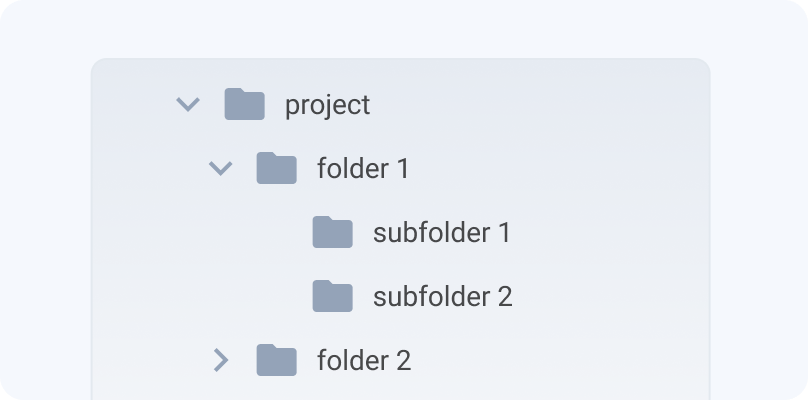Viewport: 808px width, 400px height.
Task: Click the project folder icon
Action: click(x=245, y=104)
